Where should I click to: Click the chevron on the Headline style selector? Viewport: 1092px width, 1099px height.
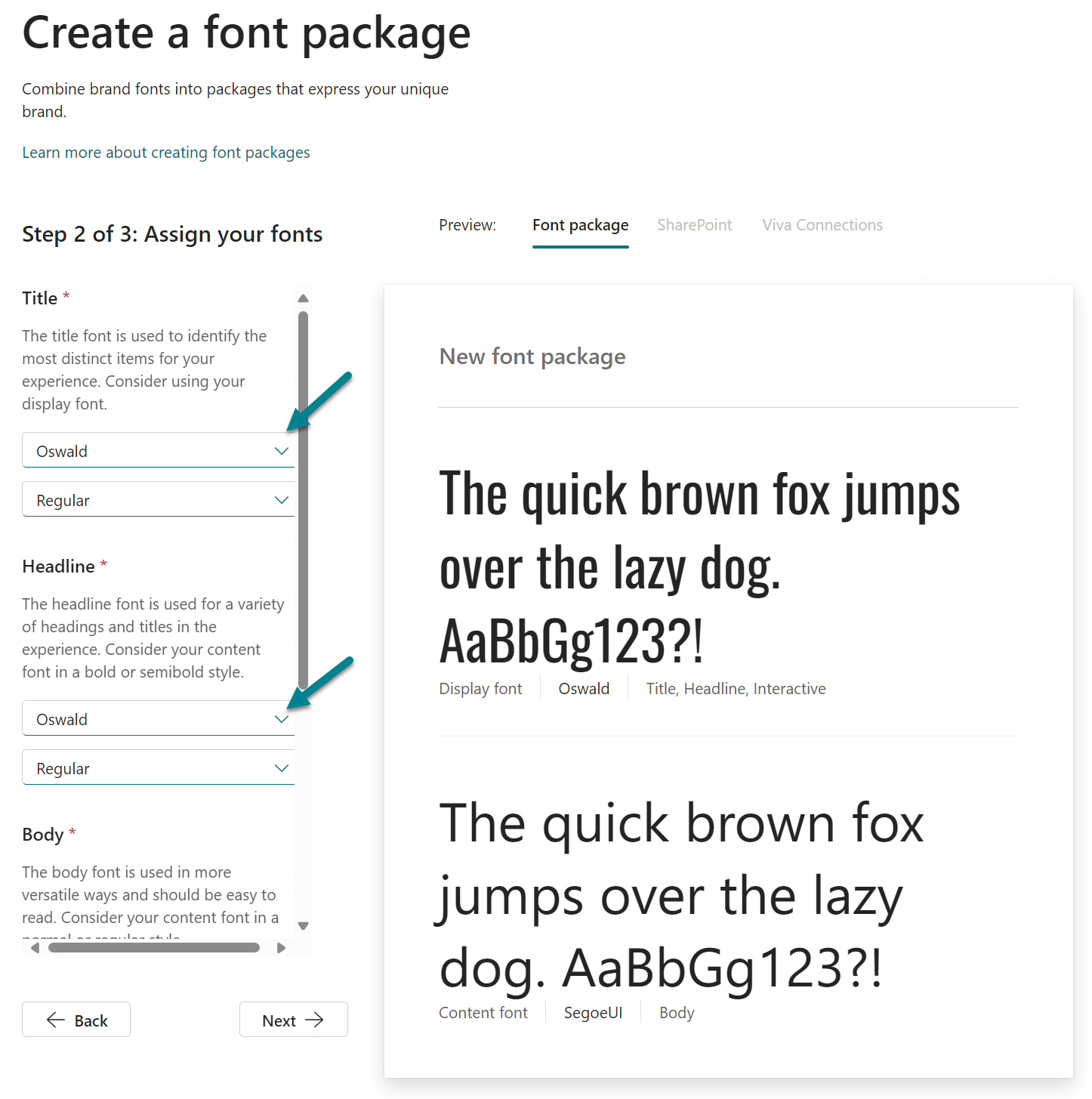click(282, 767)
